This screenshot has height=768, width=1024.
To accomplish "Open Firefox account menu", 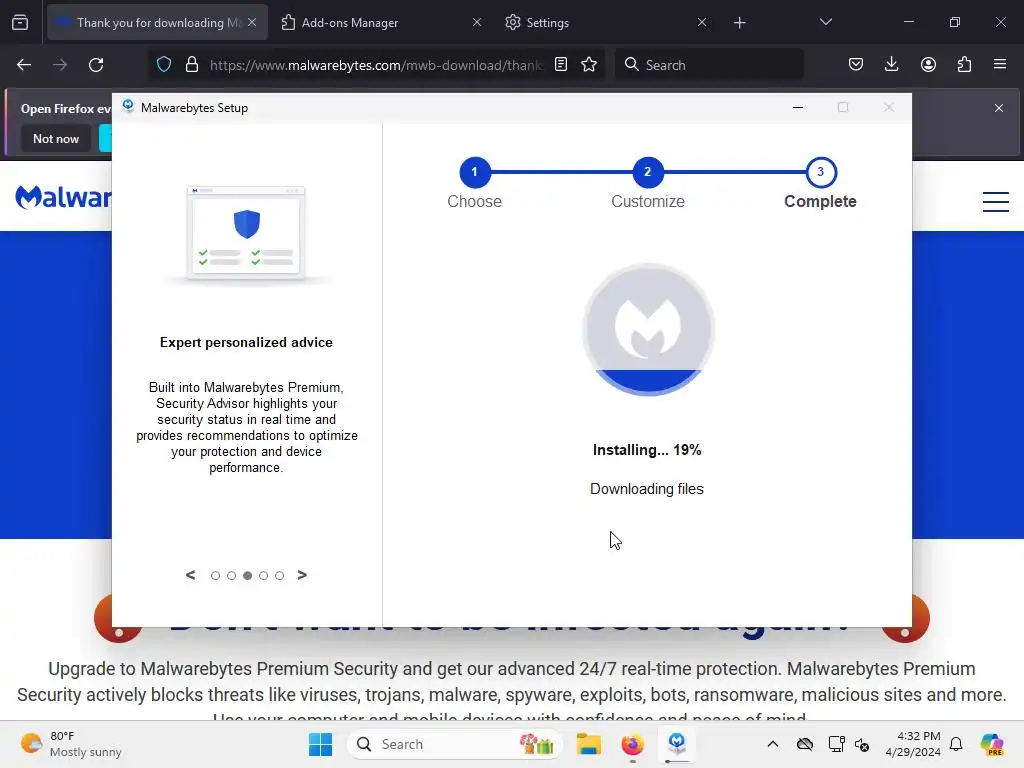I will (x=928, y=64).
